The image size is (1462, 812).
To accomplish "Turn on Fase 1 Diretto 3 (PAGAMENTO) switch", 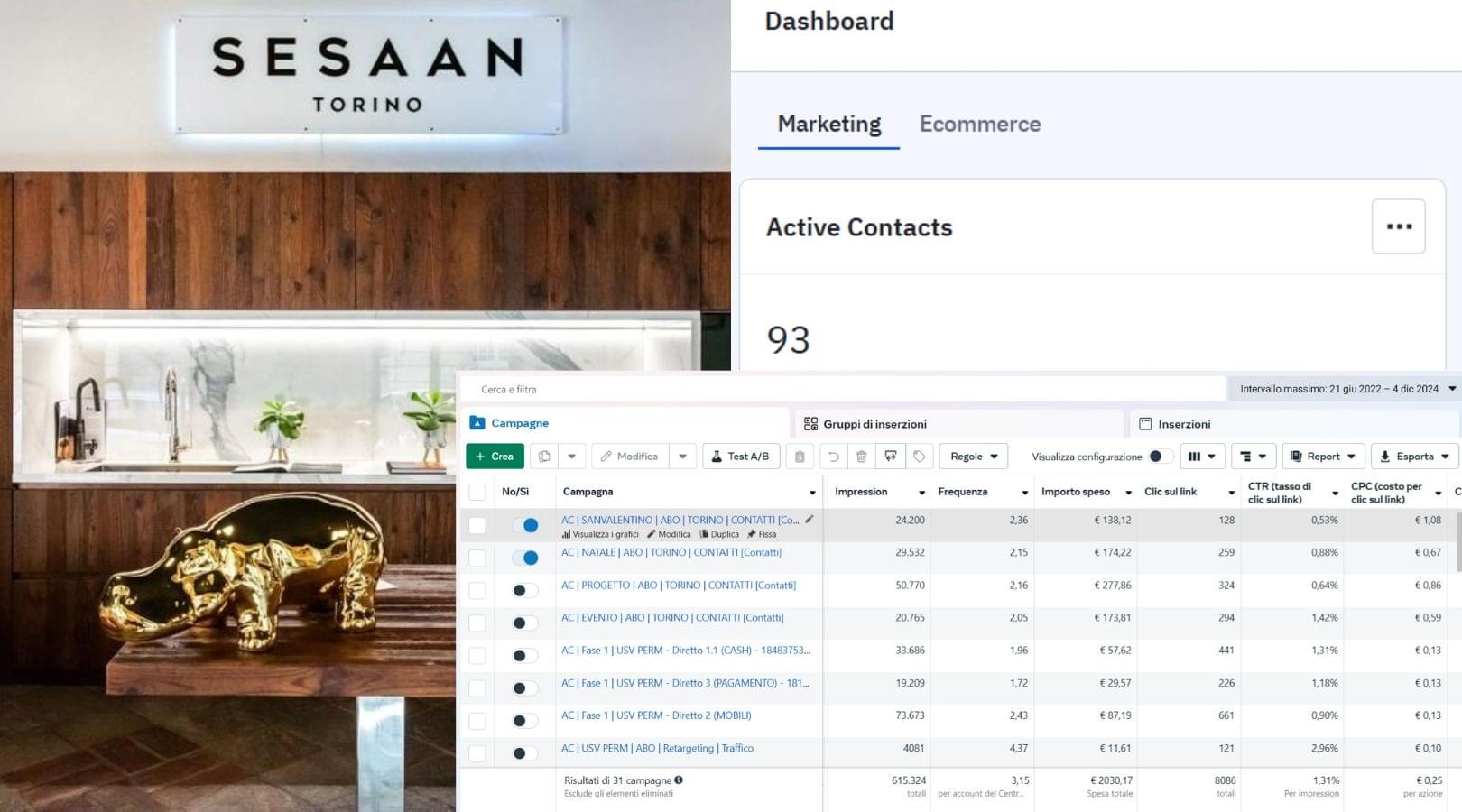I will tap(525, 688).
